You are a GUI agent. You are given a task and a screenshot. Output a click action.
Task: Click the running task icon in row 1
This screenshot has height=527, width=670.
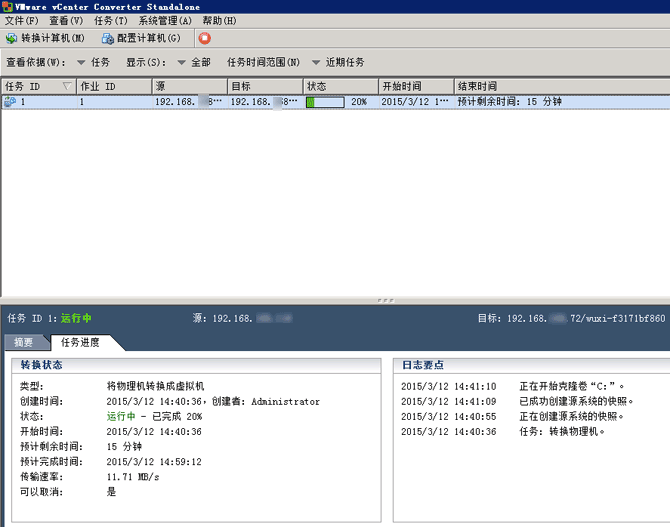(x=10, y=102)
